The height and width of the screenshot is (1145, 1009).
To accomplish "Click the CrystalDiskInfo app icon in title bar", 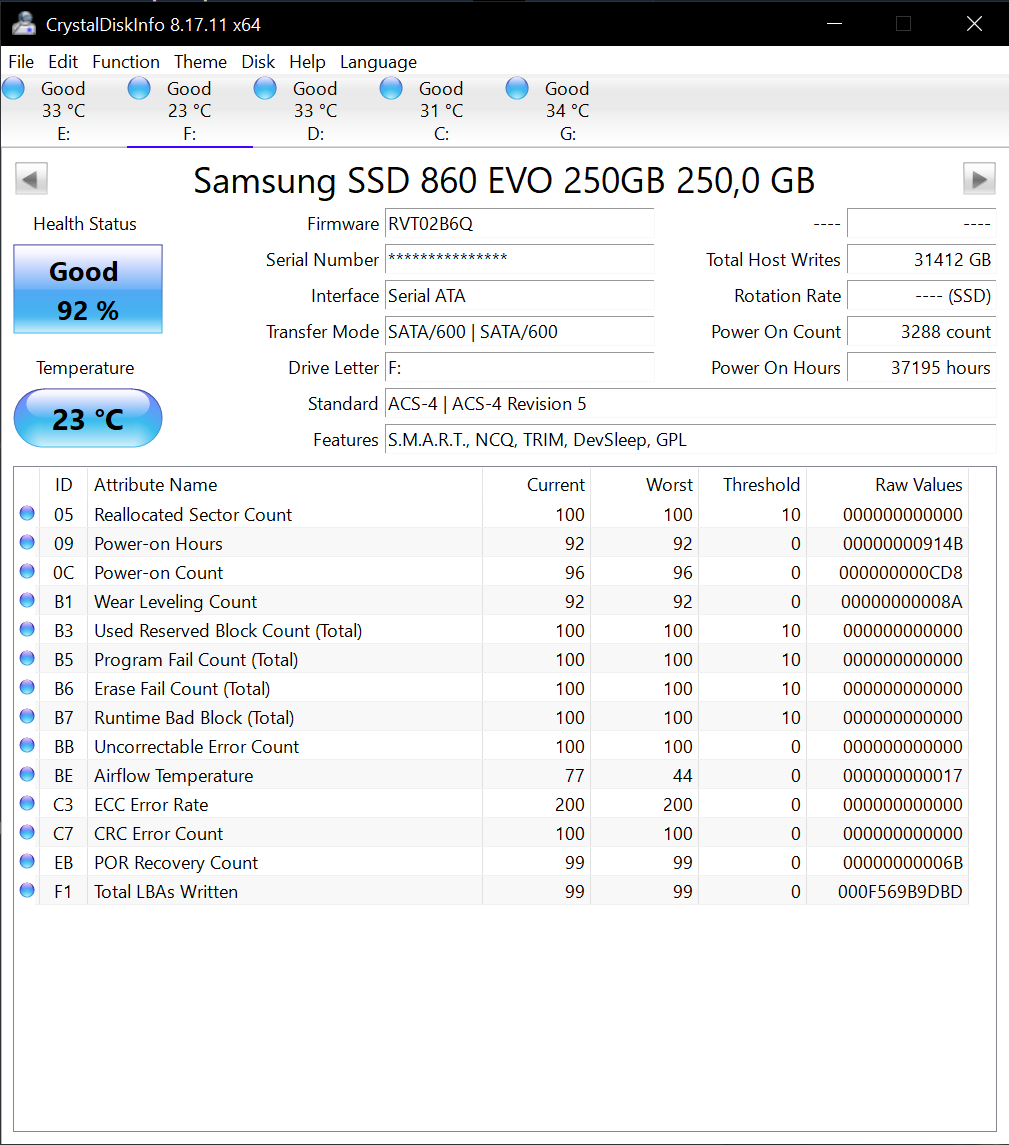I will 24,23.
